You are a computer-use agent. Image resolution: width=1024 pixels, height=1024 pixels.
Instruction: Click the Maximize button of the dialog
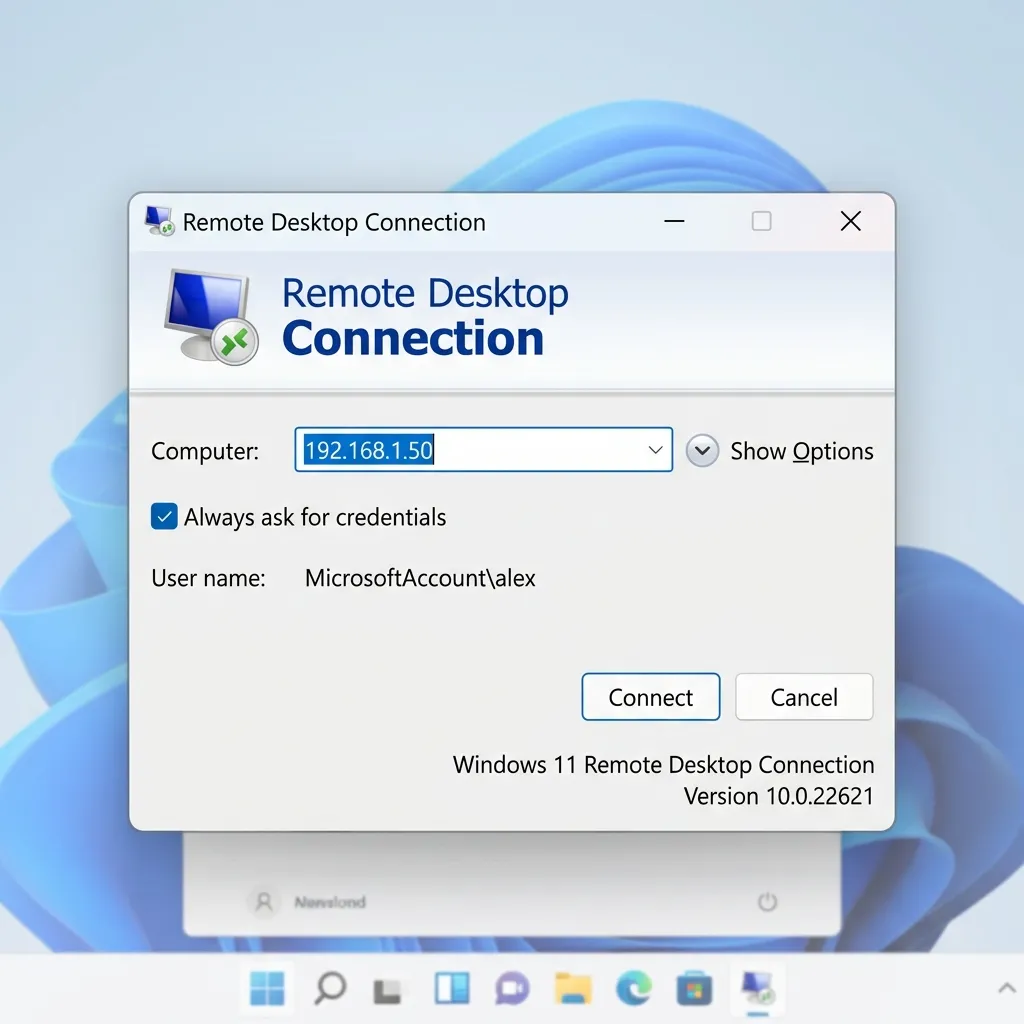point(761,221)
